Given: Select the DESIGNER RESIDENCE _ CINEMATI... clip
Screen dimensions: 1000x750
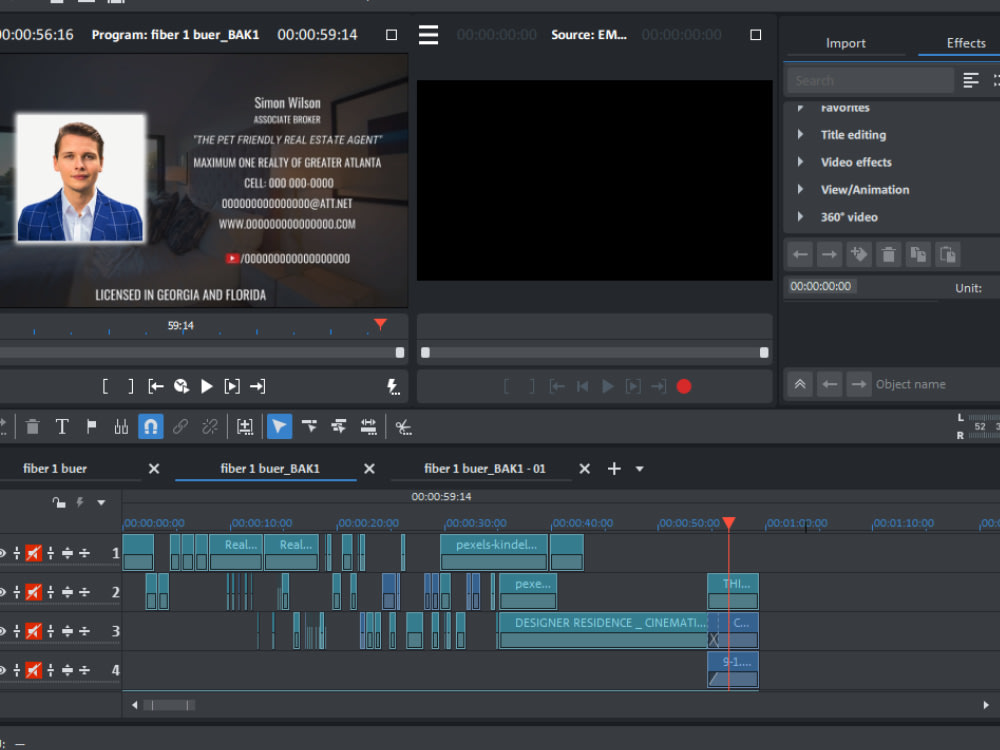Looking at the screenshot, I should tap(603, 631).
